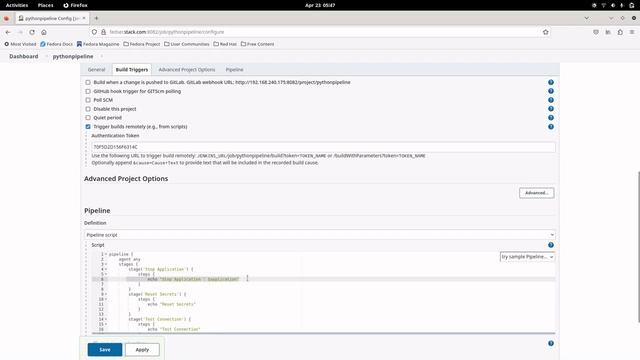Open the clock and calendar in top bar
This screenshot has width=640, height=360.
coord(320,5)
